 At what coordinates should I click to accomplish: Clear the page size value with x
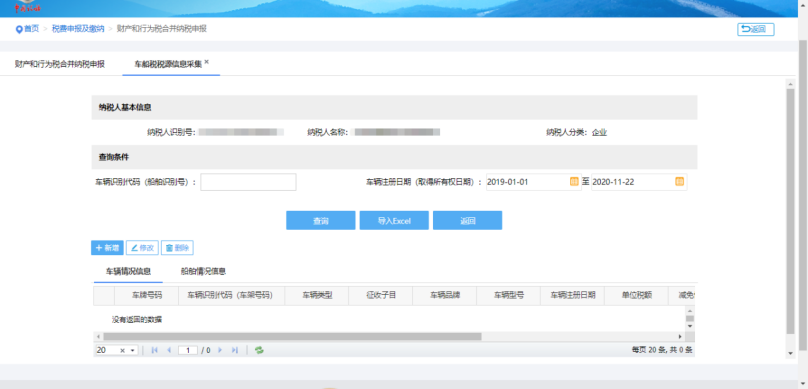123,350
